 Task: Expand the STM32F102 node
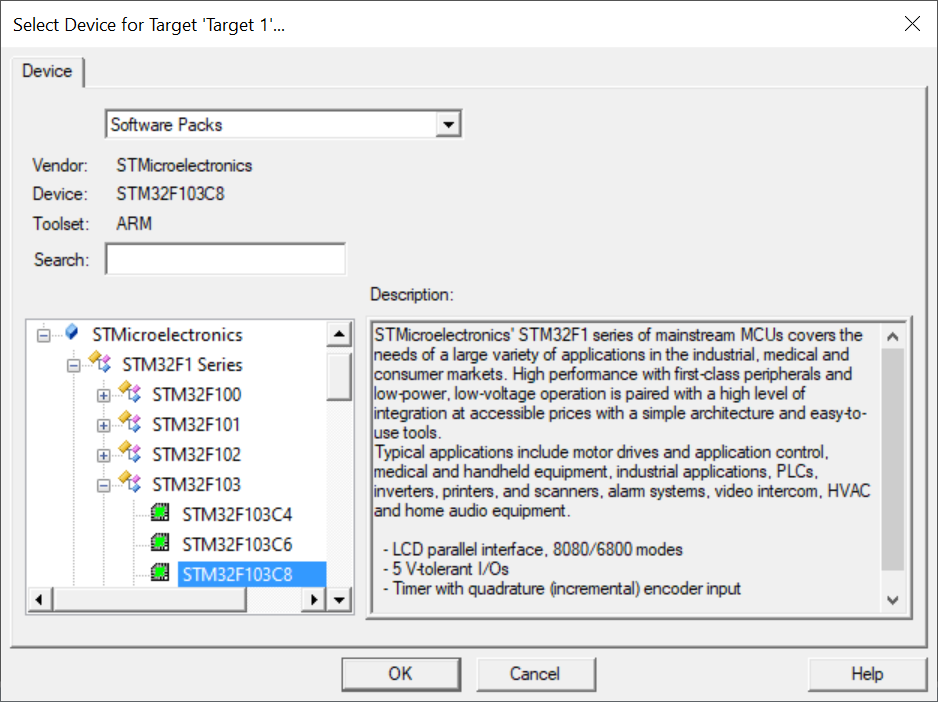point(103,455)
